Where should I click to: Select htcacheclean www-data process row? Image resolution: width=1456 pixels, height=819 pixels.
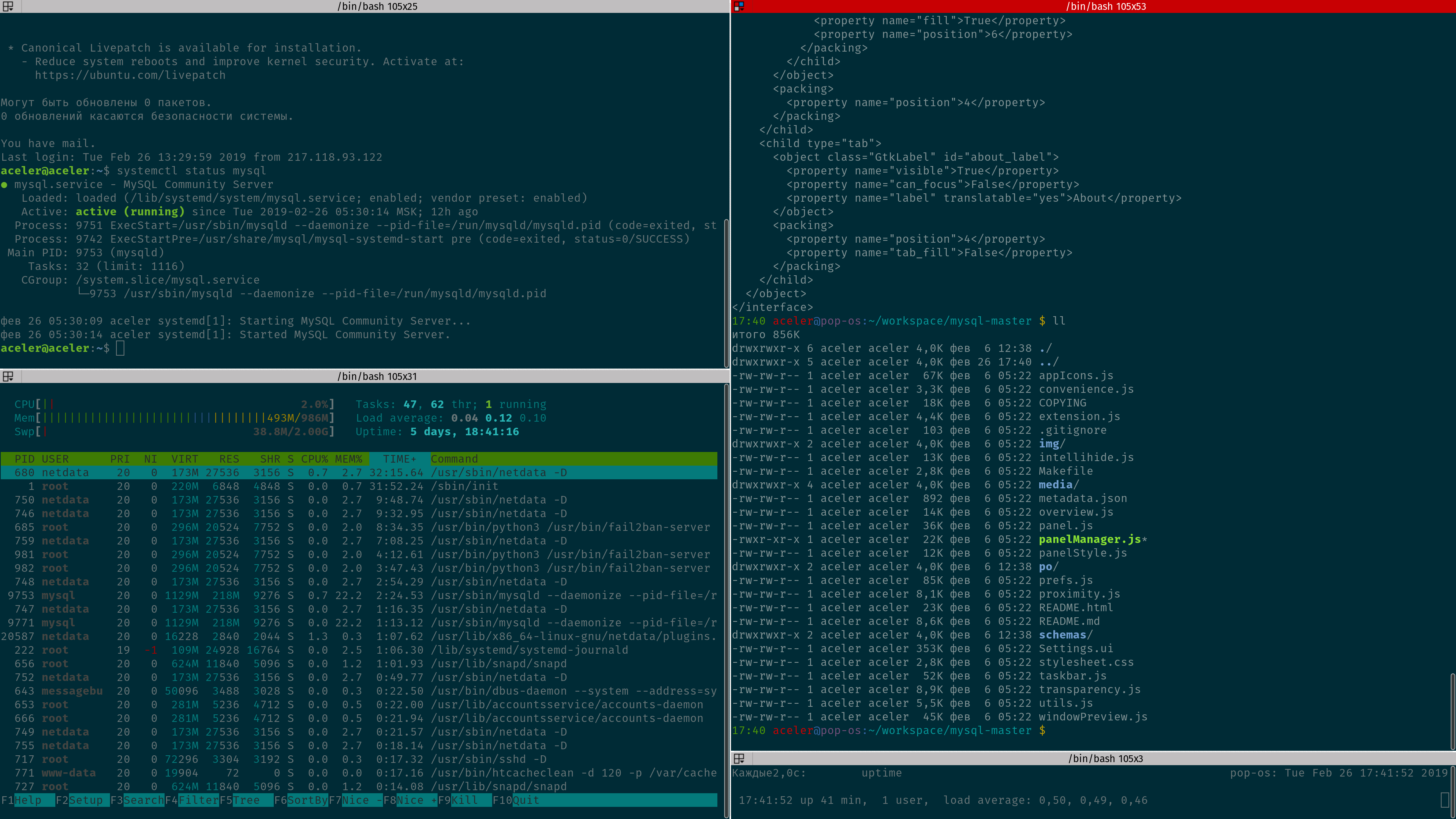tap(359, 773)
